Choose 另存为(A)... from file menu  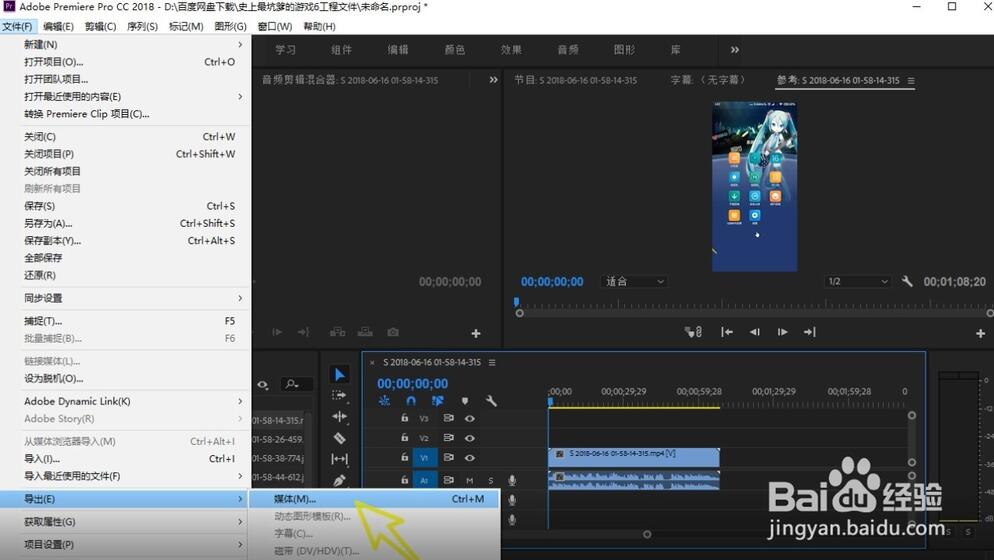click(48, 223)
